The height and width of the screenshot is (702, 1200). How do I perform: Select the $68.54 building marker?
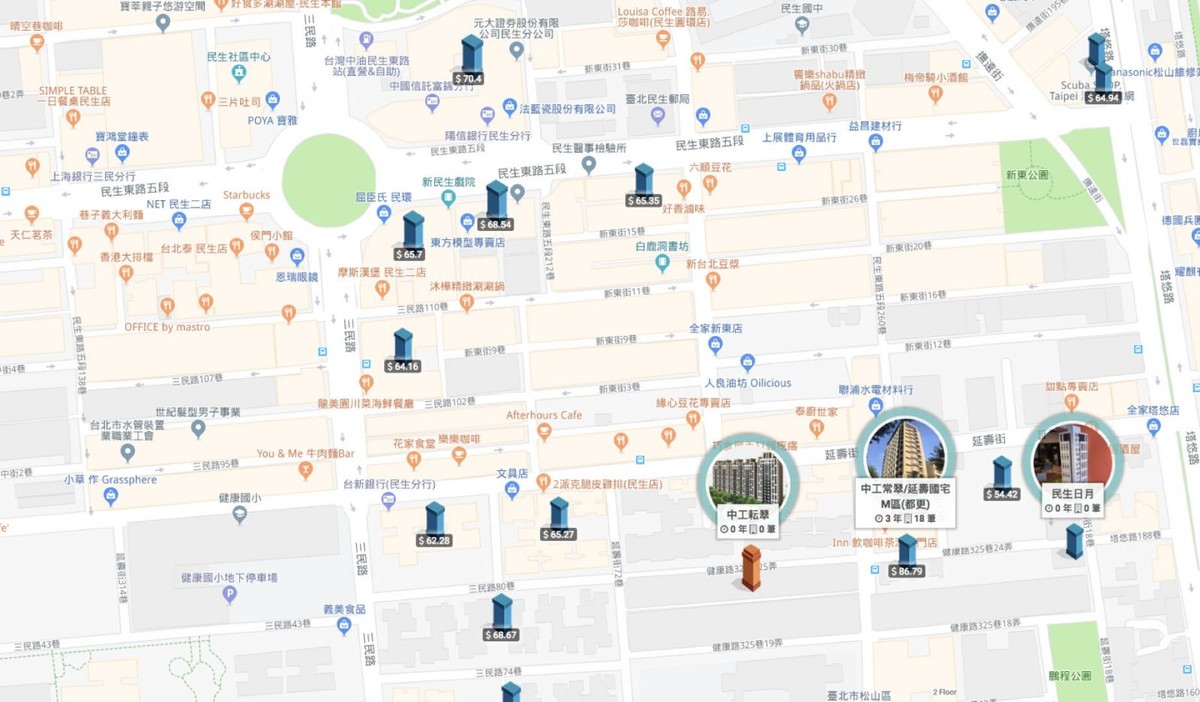pos(496,207)
